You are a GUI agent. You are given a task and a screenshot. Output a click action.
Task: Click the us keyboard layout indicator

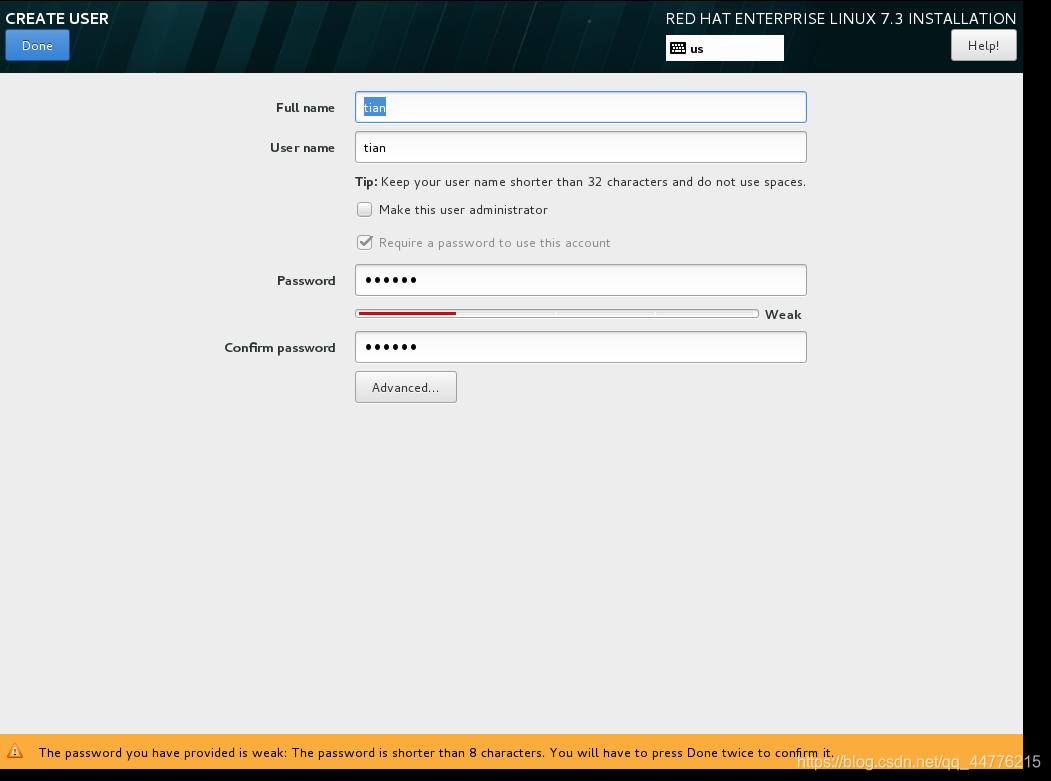pos(725,48)
